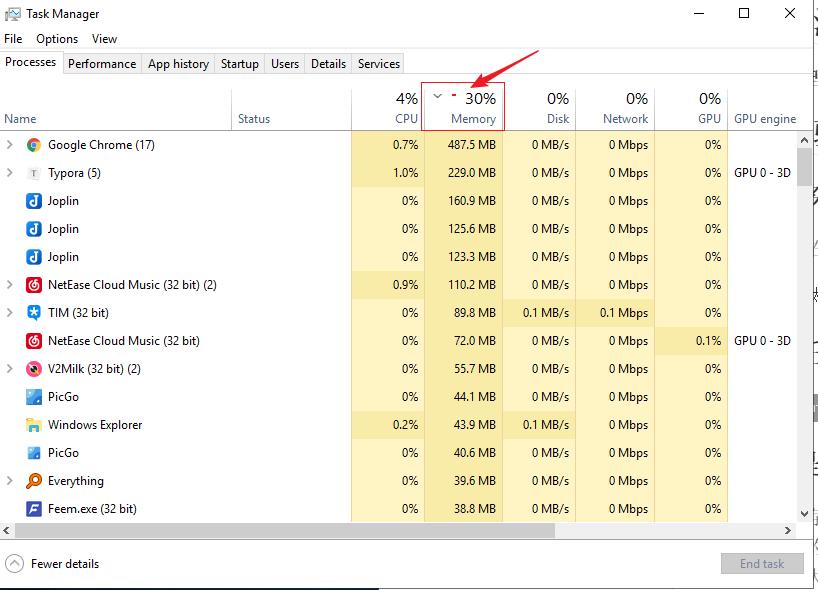Collapse view with Fewer details

click(53, 563)
